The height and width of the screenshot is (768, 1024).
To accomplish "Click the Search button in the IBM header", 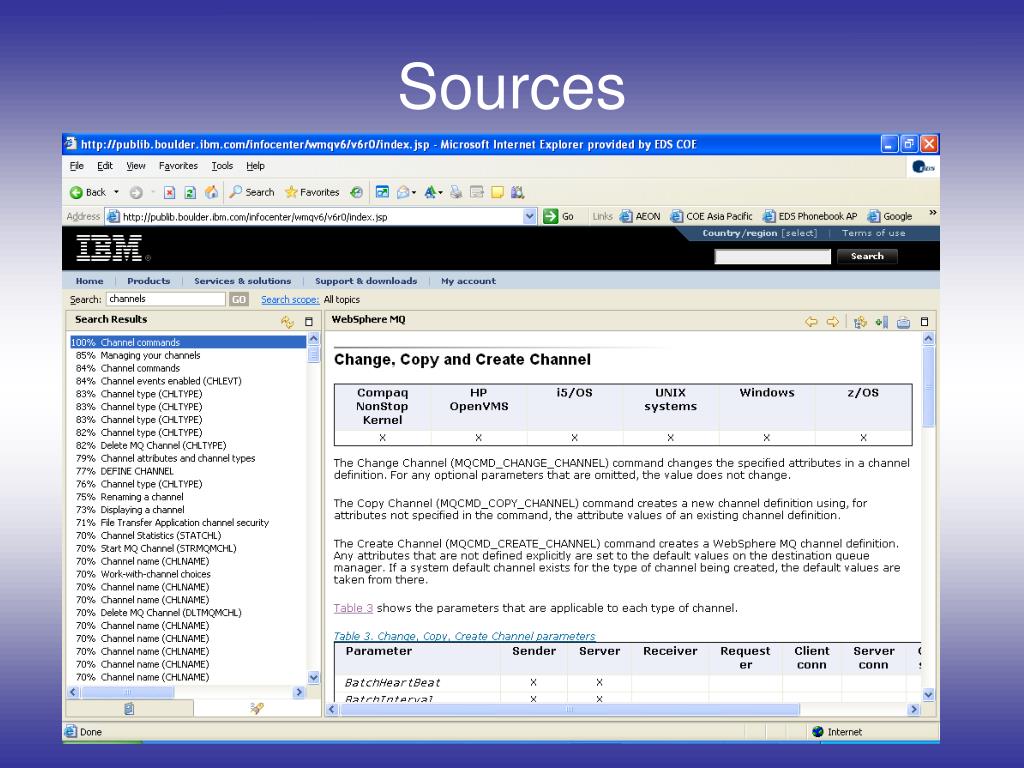I will point(867,256).
